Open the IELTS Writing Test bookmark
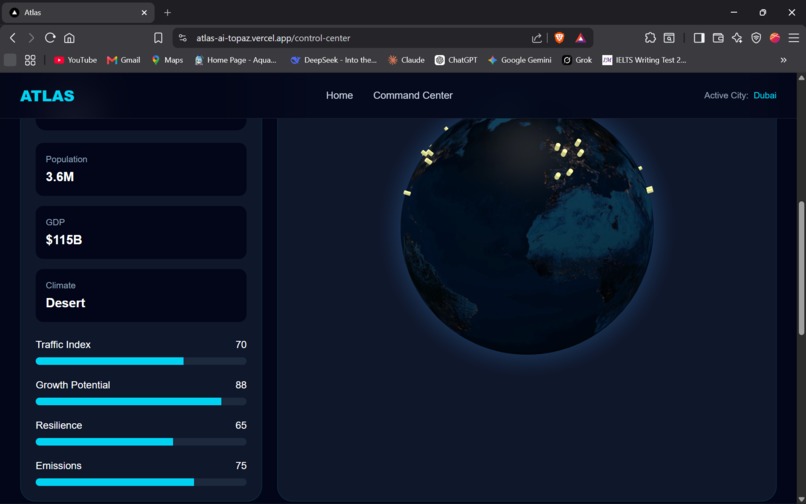The width and height of the screenshot is (806, 504). pos(644,60)
